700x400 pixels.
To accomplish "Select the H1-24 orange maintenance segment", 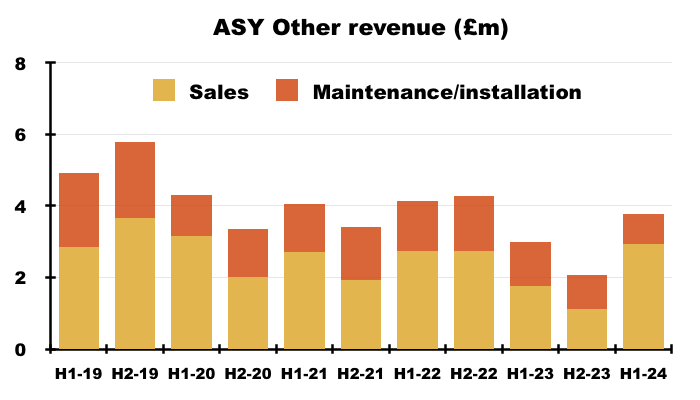I will point(643,229).
